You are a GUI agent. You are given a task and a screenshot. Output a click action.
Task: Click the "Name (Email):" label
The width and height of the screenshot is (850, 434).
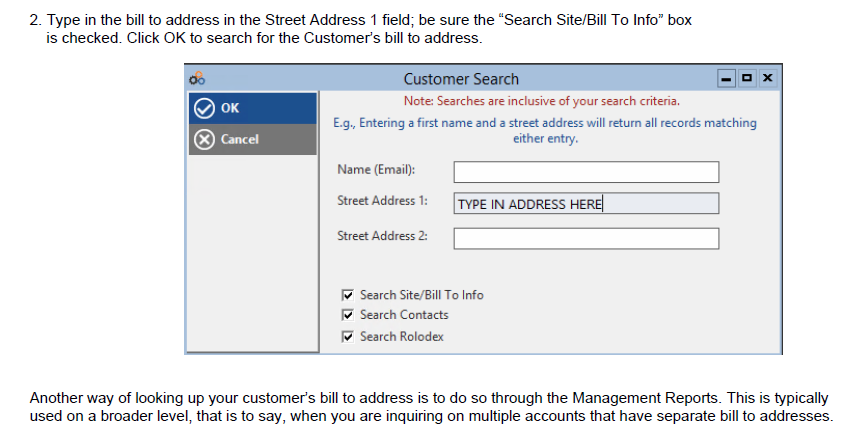376,169
